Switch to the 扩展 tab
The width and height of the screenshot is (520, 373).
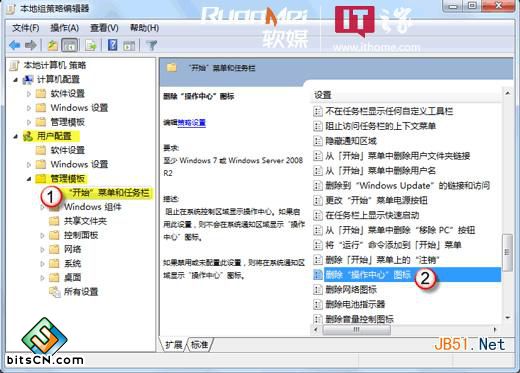pyautogui.click(x=173, y=344)
